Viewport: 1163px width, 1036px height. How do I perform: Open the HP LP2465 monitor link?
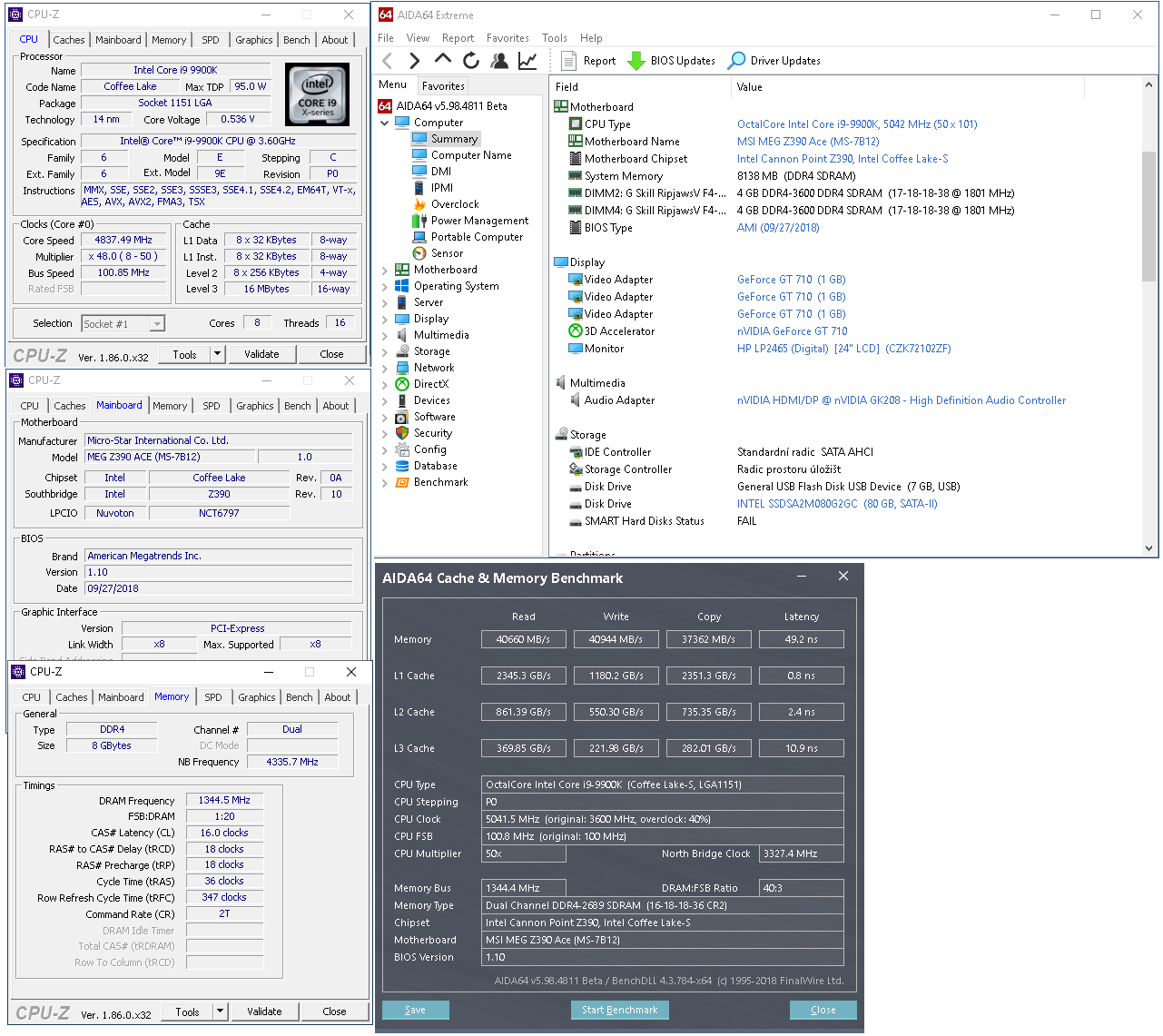click(843, 349)
